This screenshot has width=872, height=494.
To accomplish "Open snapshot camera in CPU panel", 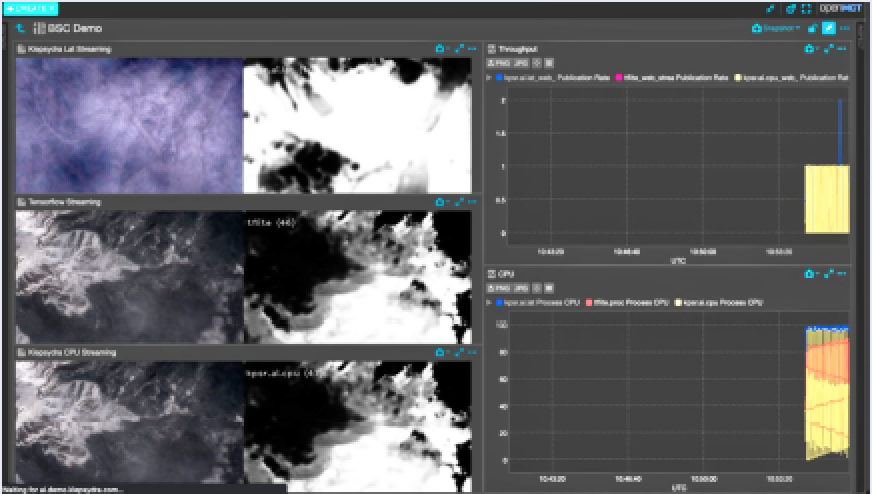I will point(811,274).
